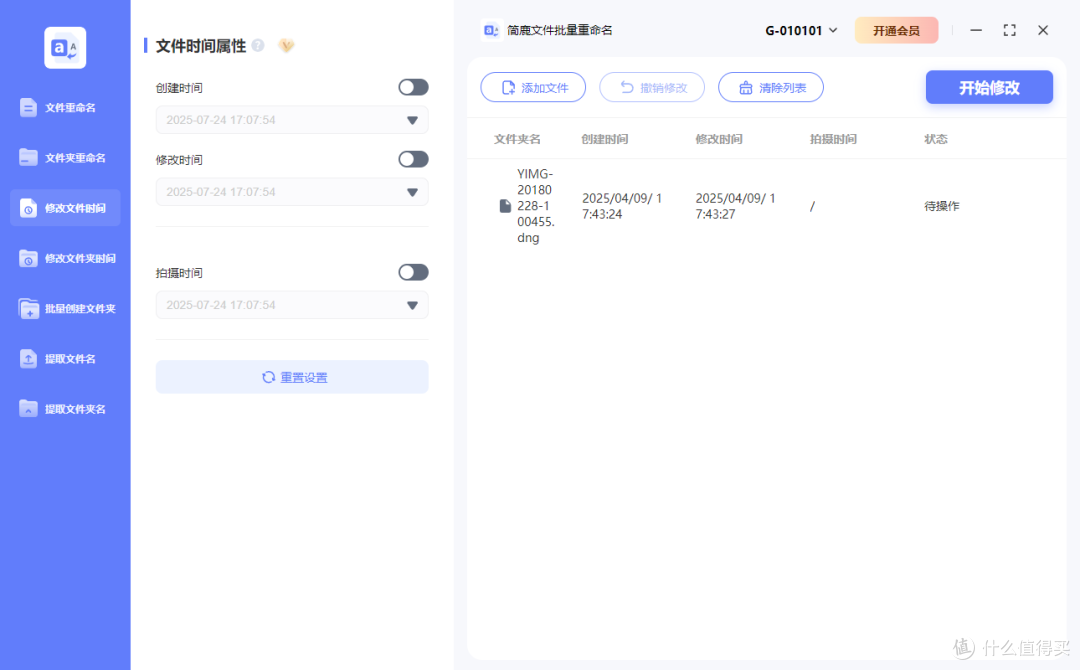This screenshot has width=1080, height=670.
Task: Open 批量创建文件夹 section
Action: click(x=65, y=308)
